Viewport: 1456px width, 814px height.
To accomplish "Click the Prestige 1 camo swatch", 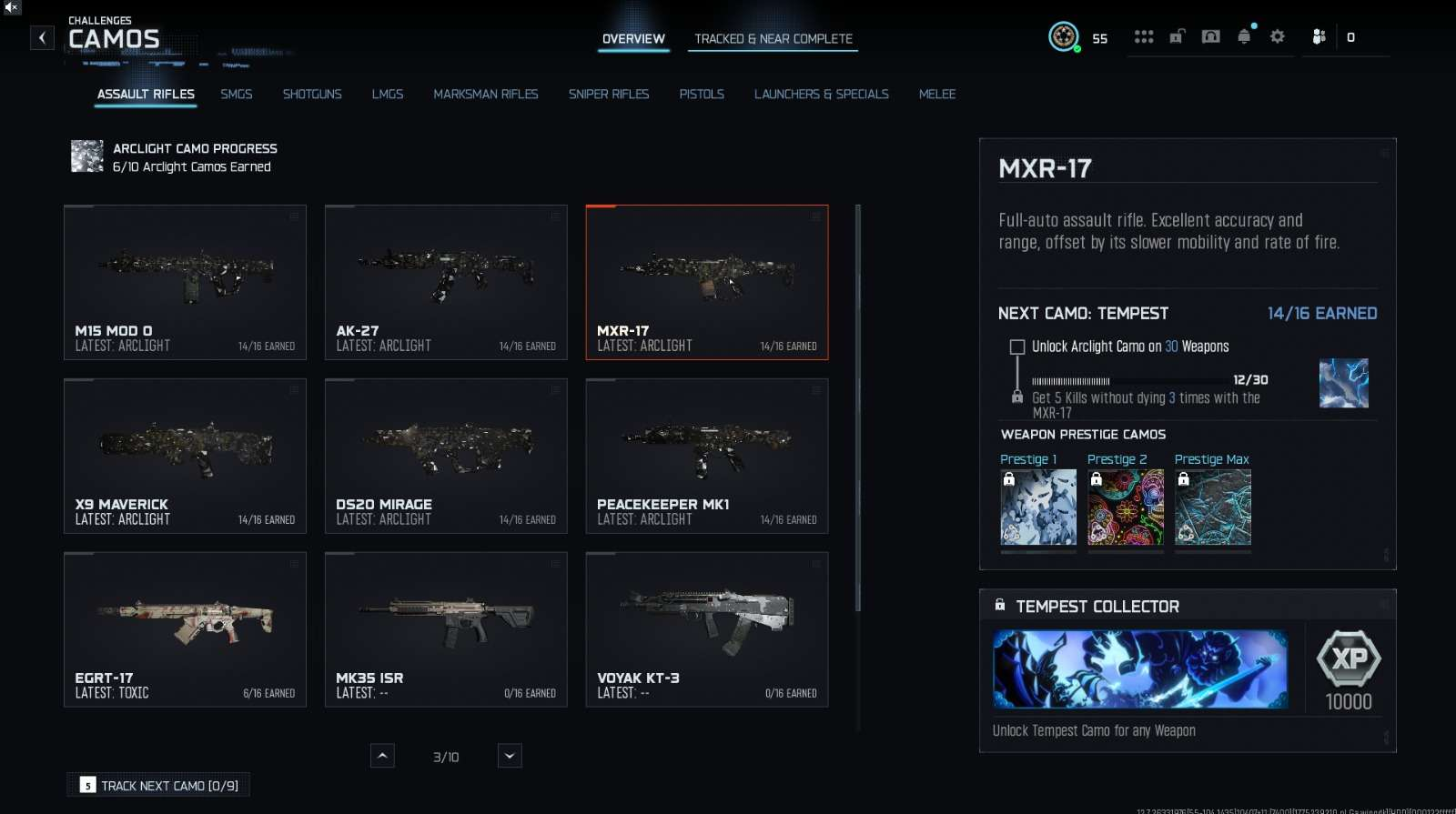I will [x=1038, y=507].
